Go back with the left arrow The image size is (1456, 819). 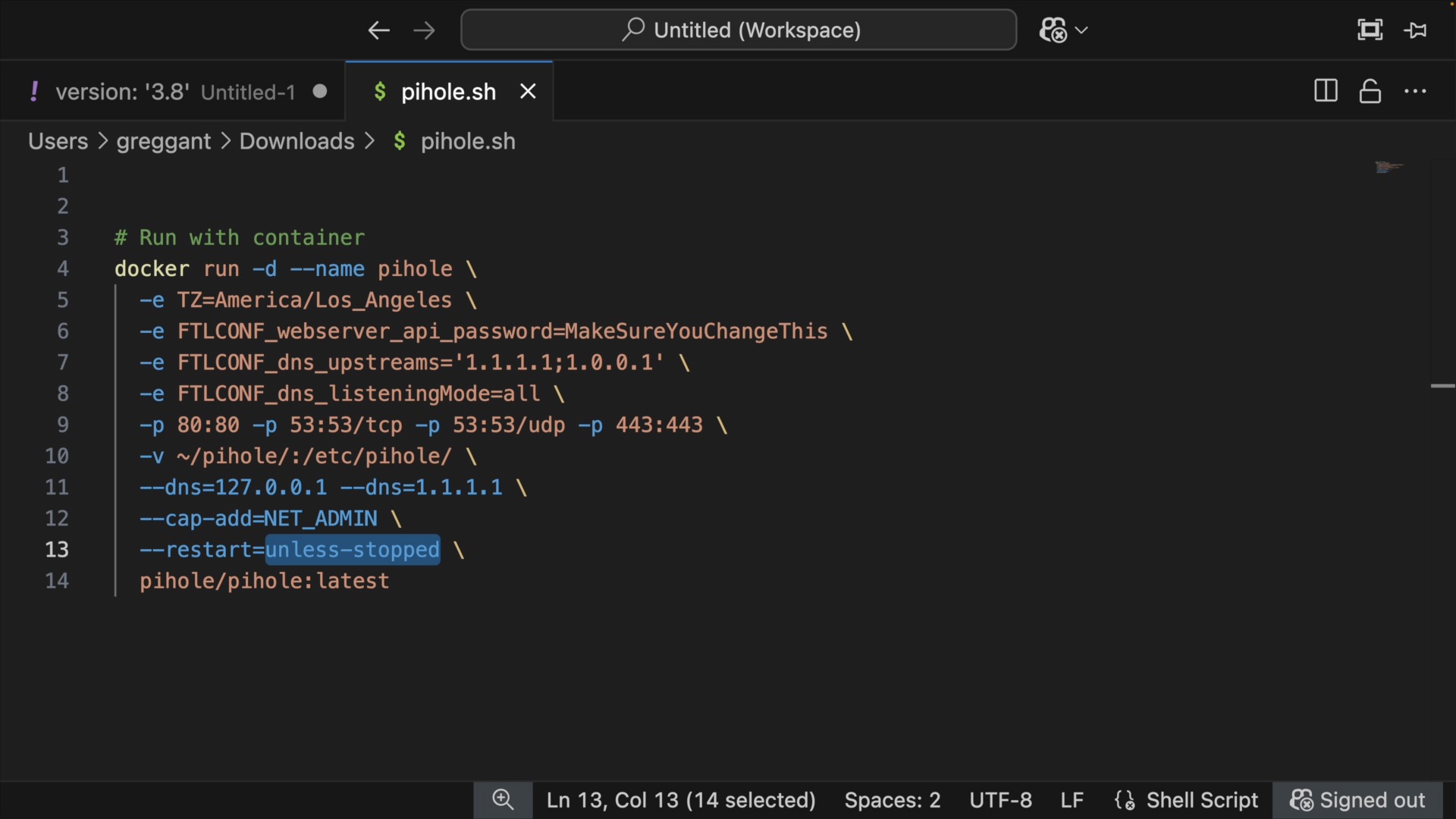tap(378, 30)
